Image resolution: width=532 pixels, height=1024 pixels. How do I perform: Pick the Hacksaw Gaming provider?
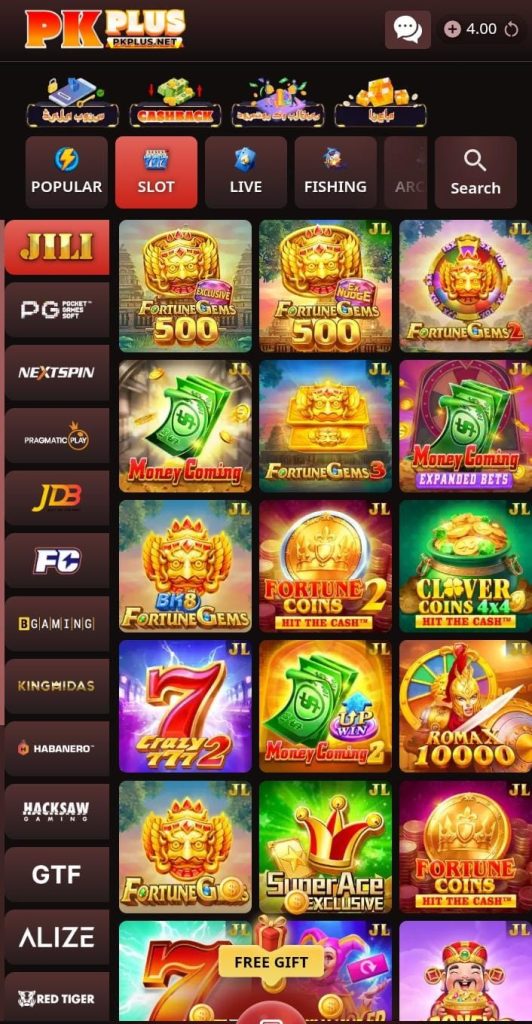coord(57,812)
